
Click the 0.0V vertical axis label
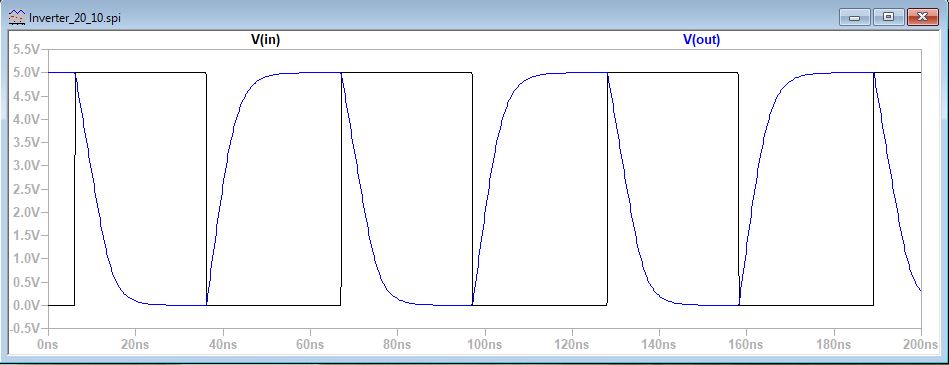click(26, 305)
